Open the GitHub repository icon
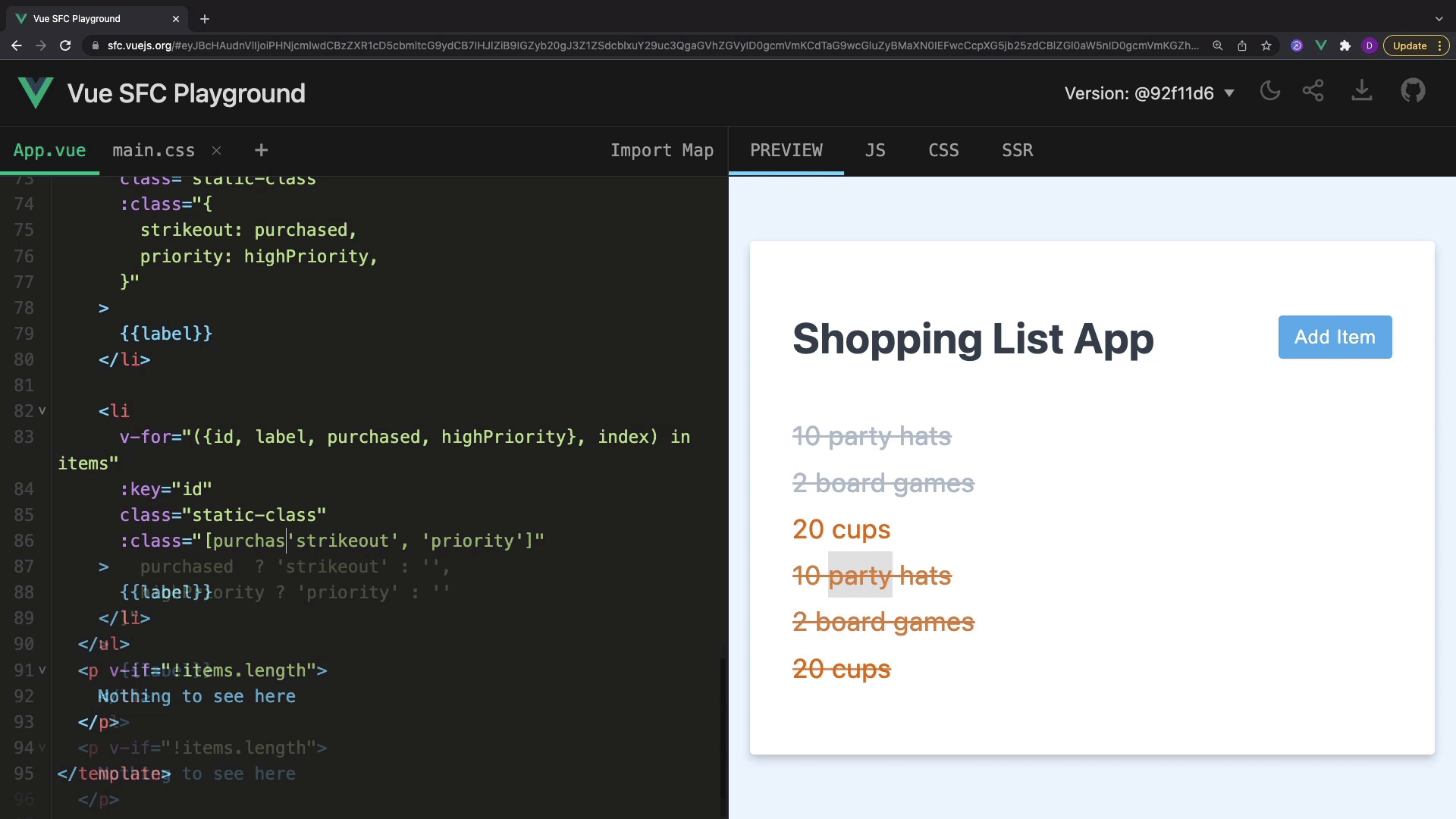This screenshot has height=819, width=1456. point(1413,92)
